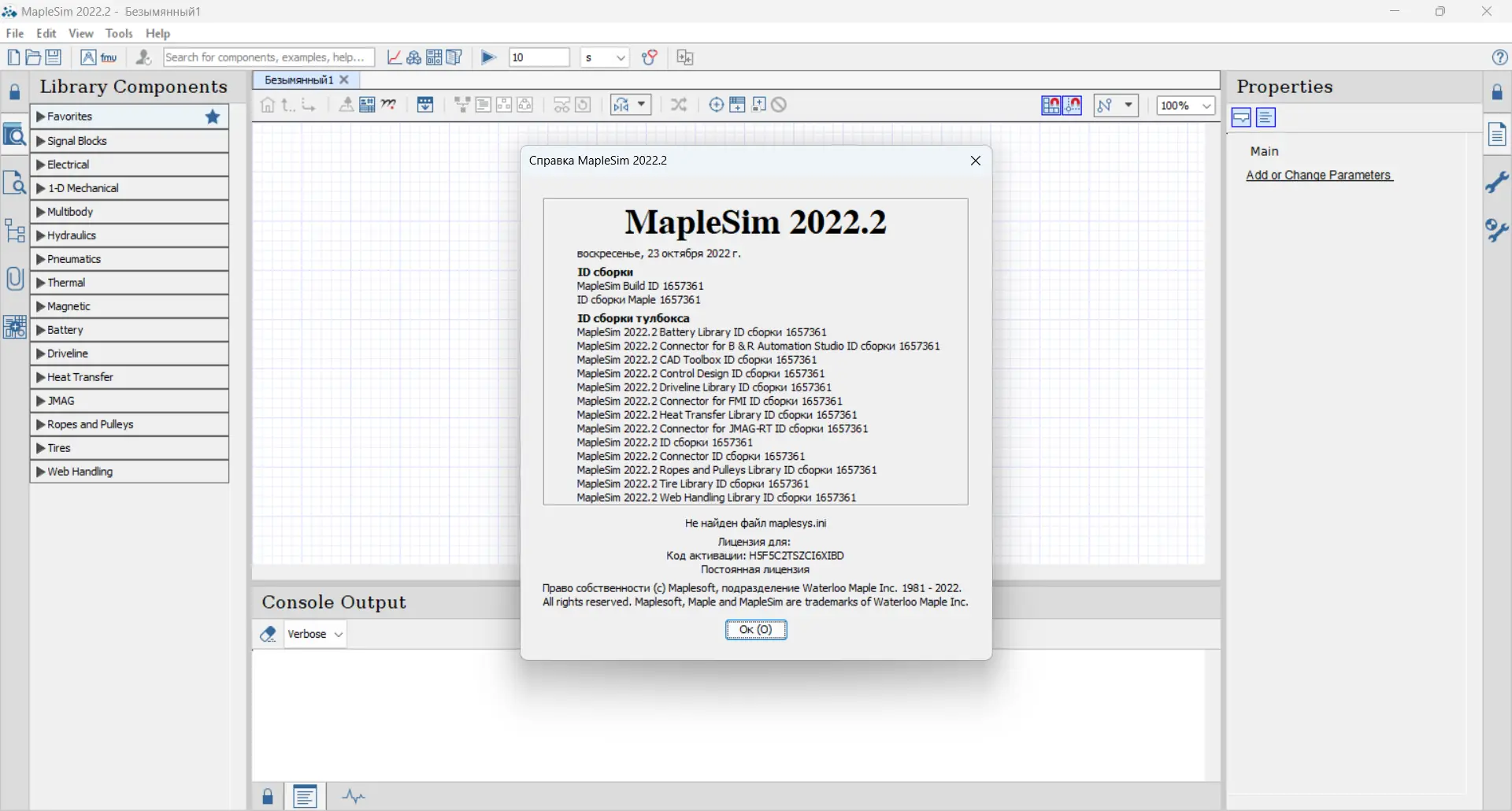The width and height of the screenshot is (1512, 811).
Task: Click the simulation duration field showing 10
Action: tap(539, 57)
